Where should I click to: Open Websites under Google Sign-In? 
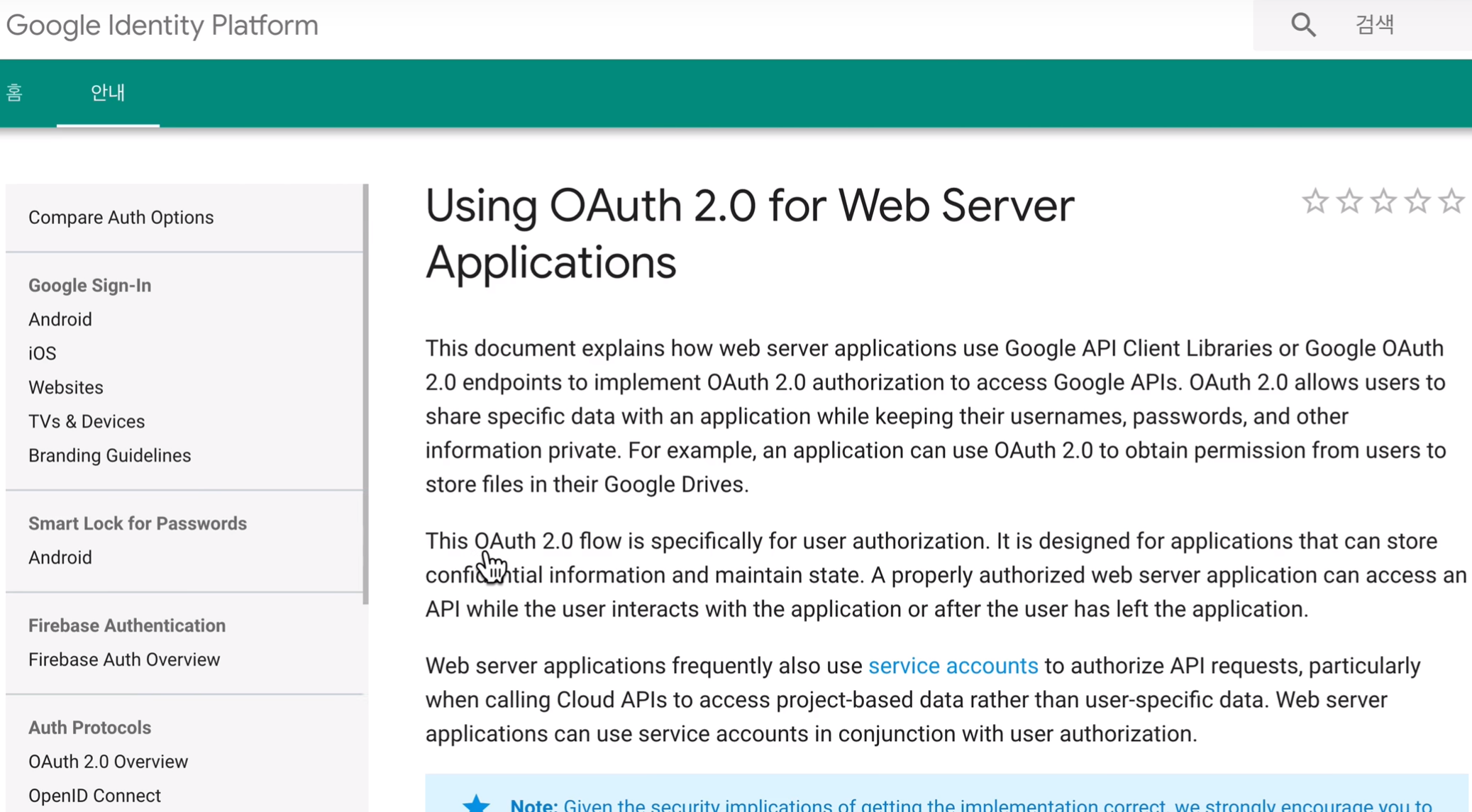pyautogui.click(x=66, y=387)
